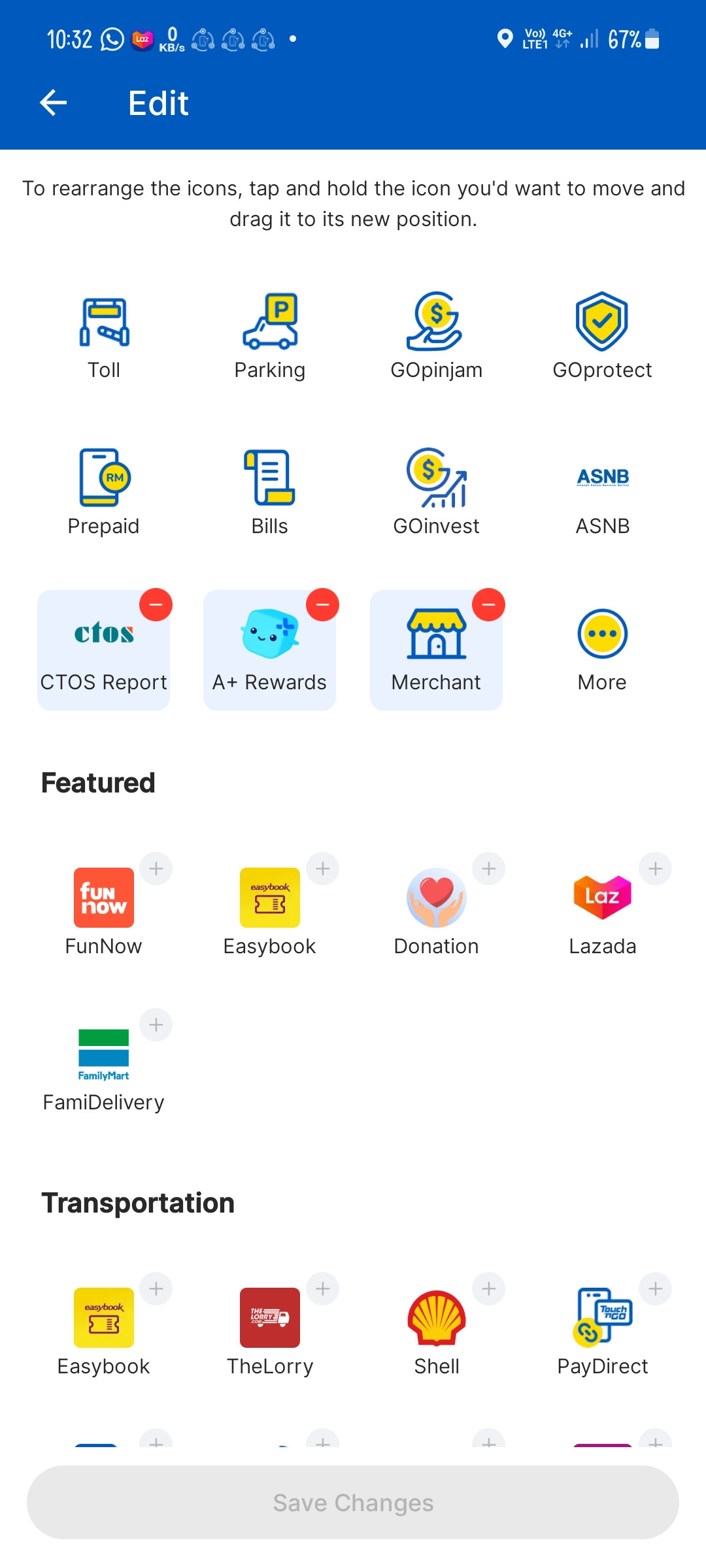The width and height of the screenshot is (706, 1568).
Task: Remove Merchant using its minus badge
Action: (x=488, y=605)
